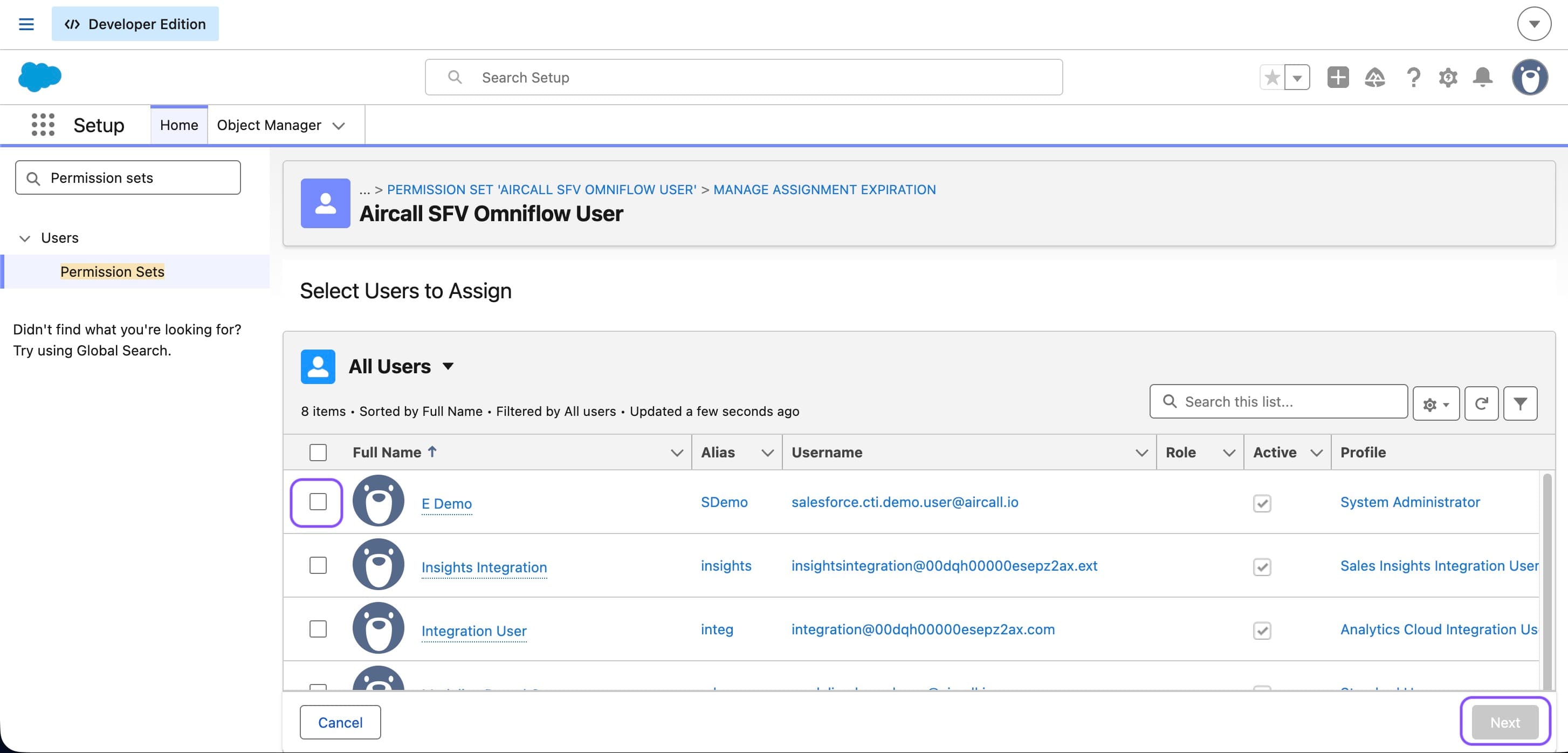The height and width of the screenshot is (753, 1568).
Task: Open Global Actions plus icon
Action: [x=1338, y=77]
